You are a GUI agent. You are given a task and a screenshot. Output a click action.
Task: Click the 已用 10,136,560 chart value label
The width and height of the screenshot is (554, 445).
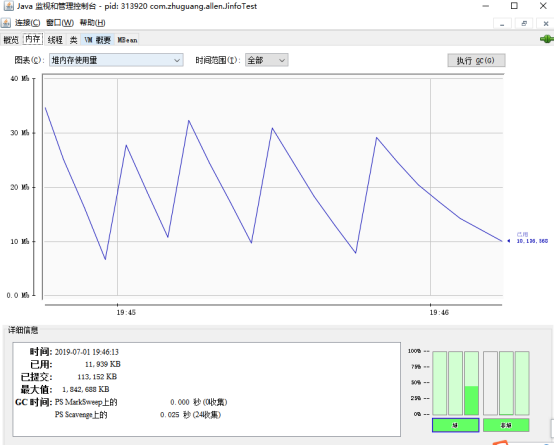[x=532, y=238]
